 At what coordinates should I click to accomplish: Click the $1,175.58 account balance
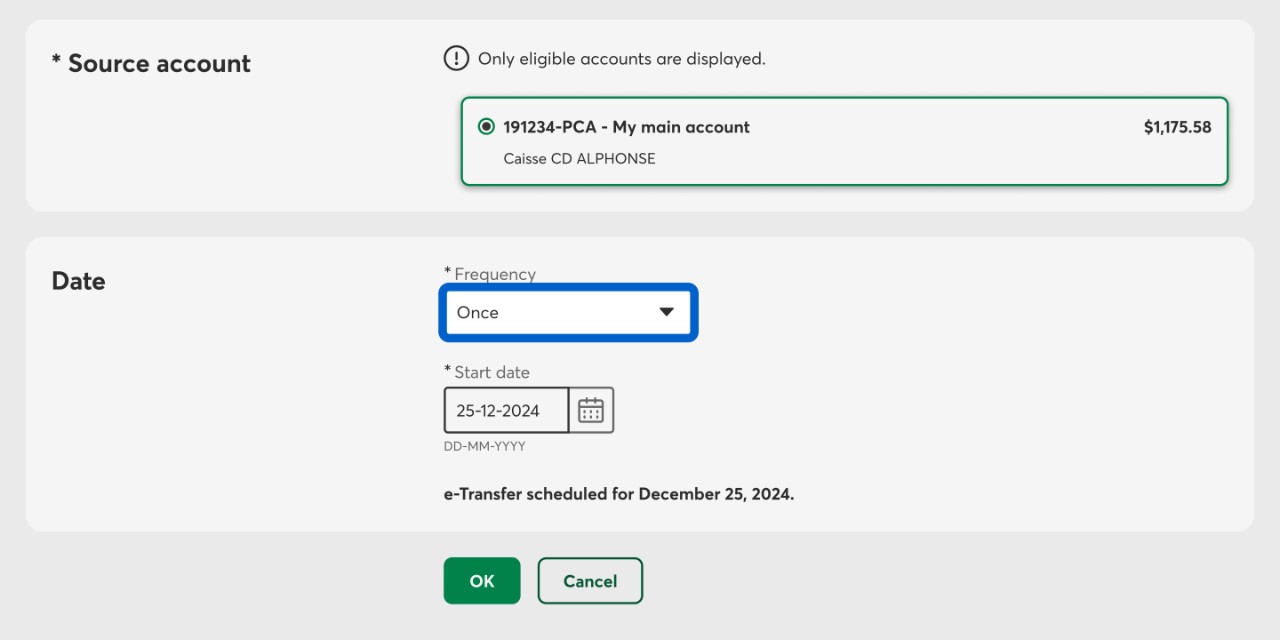pyautogui.click(x=1177, y=127)
